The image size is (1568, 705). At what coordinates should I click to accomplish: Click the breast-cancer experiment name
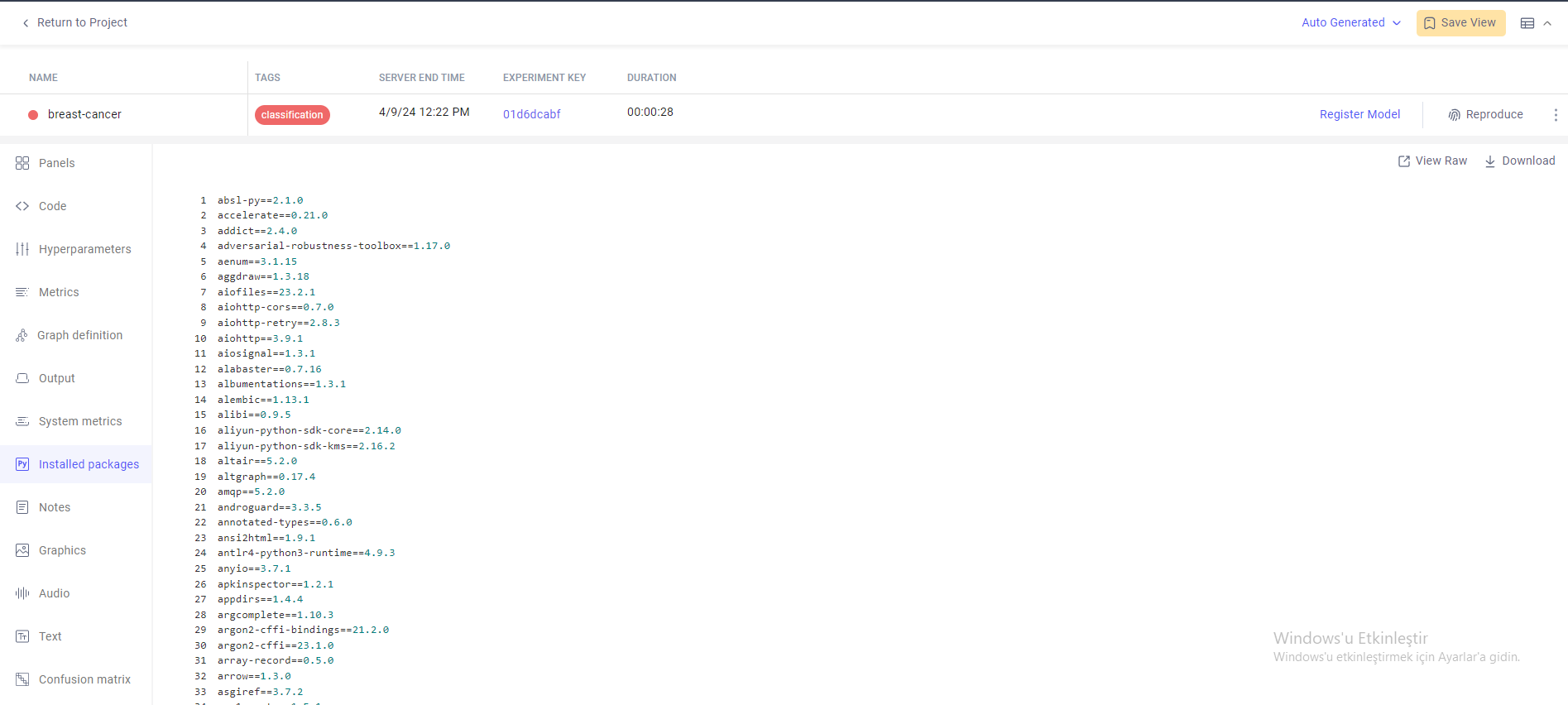coord(84,114)
